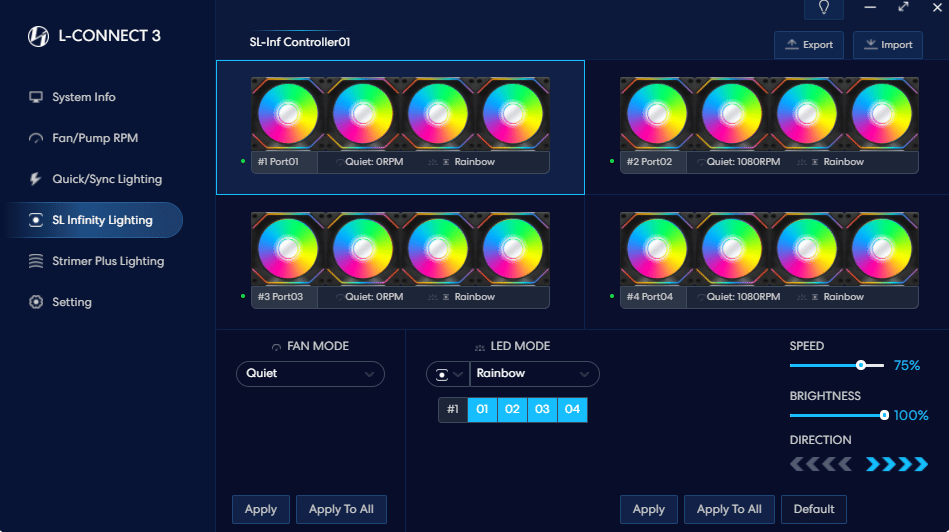Adjust the Speed slider handle
The height and width of the screenshot is (532, 949).
[x=860, y=366]
